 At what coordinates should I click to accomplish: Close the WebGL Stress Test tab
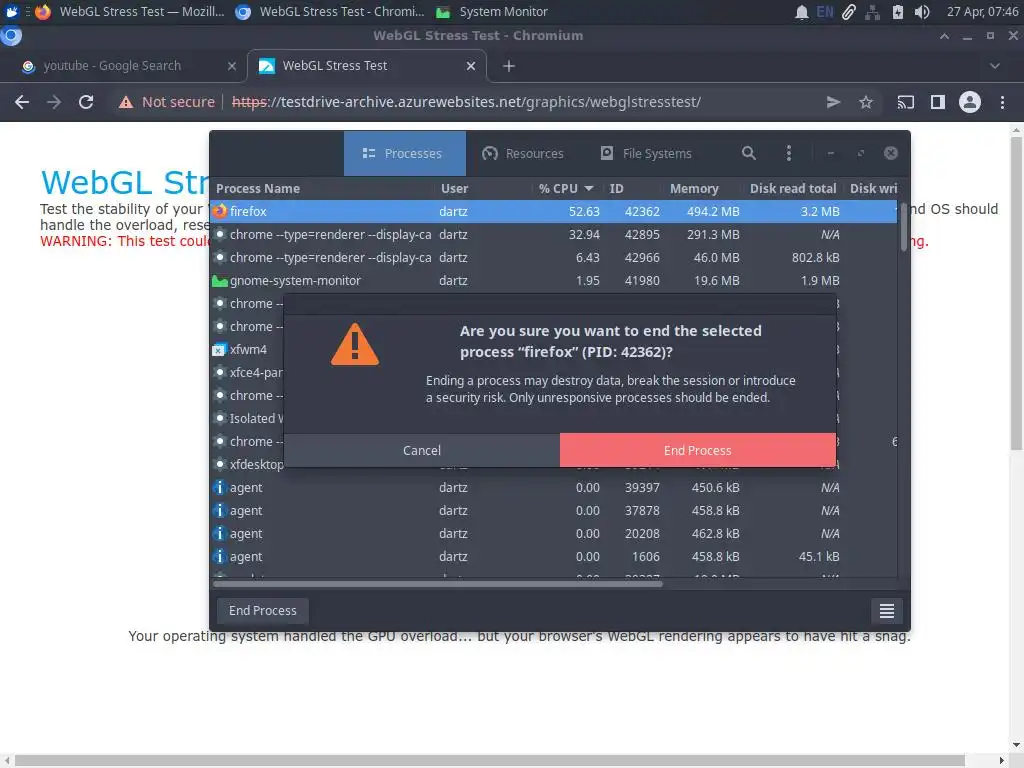(471, 66)
